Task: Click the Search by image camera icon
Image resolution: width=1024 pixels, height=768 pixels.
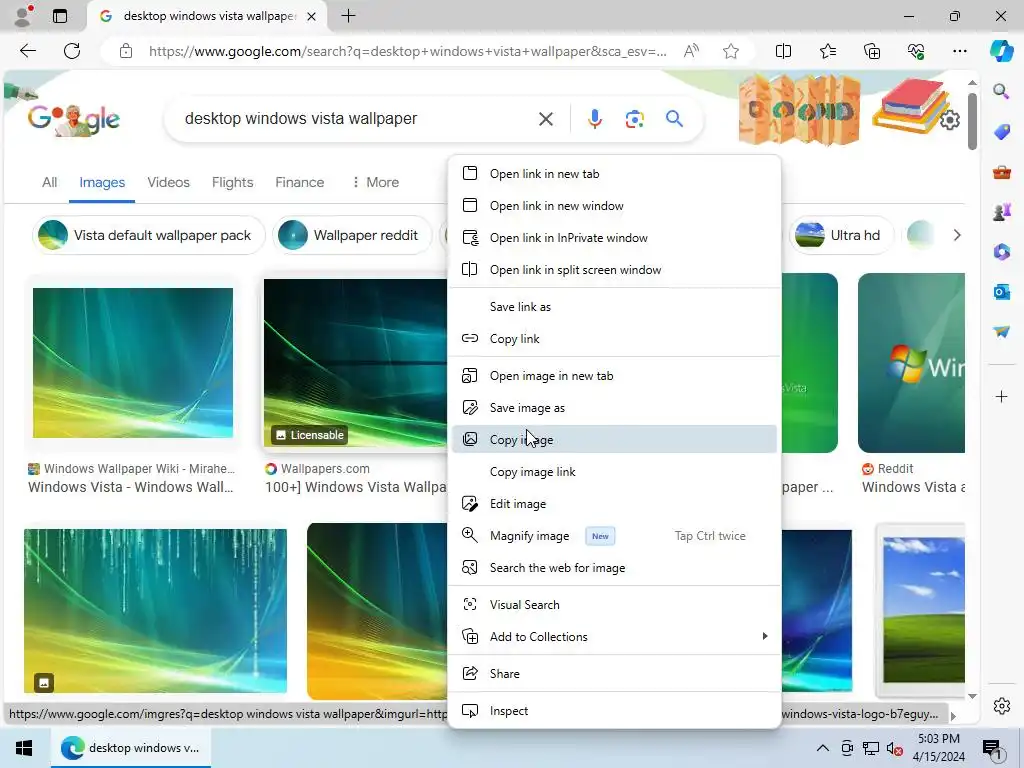Action: [634, 119]
